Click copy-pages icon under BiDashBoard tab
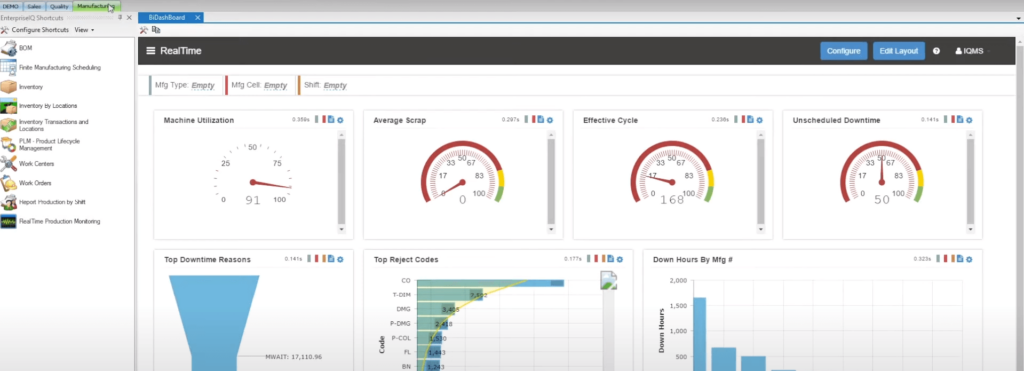Screen dimensions: 1024x371 click(x=156, y=29)
